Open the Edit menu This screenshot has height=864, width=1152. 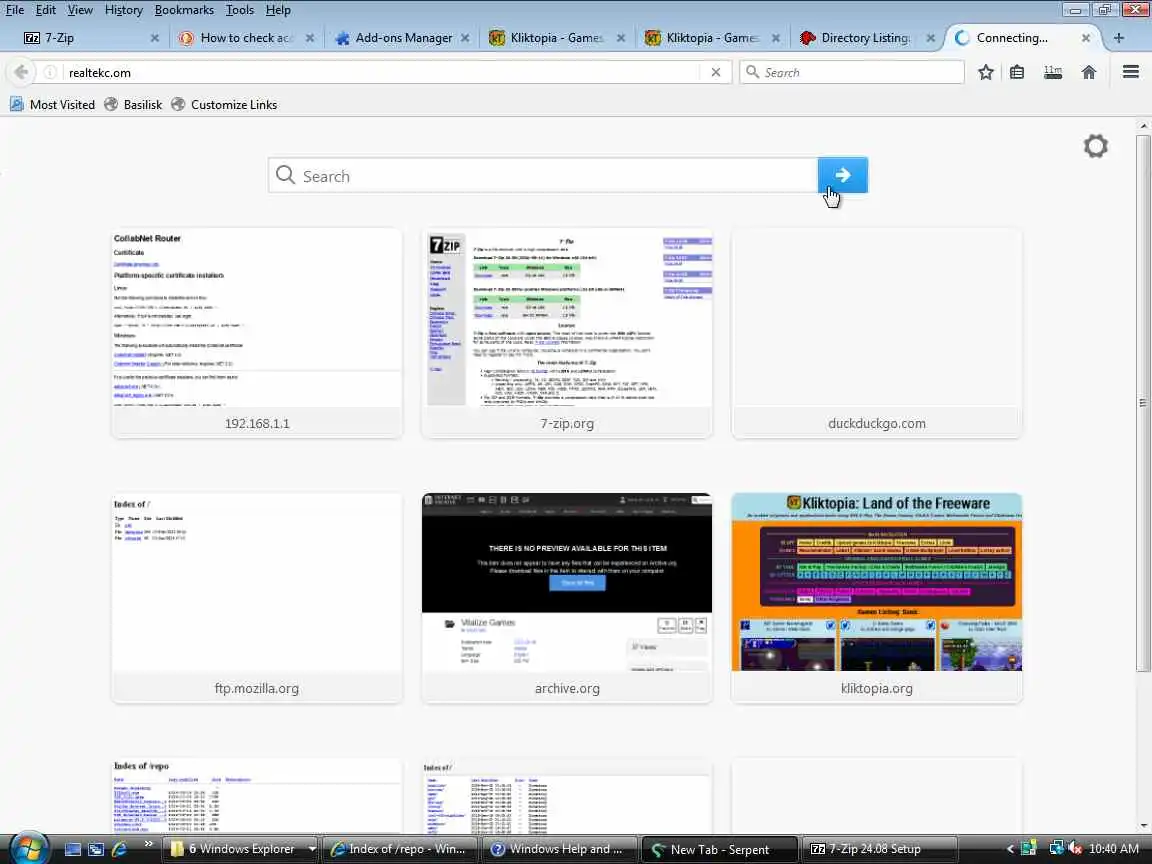[x=46, y=10]
